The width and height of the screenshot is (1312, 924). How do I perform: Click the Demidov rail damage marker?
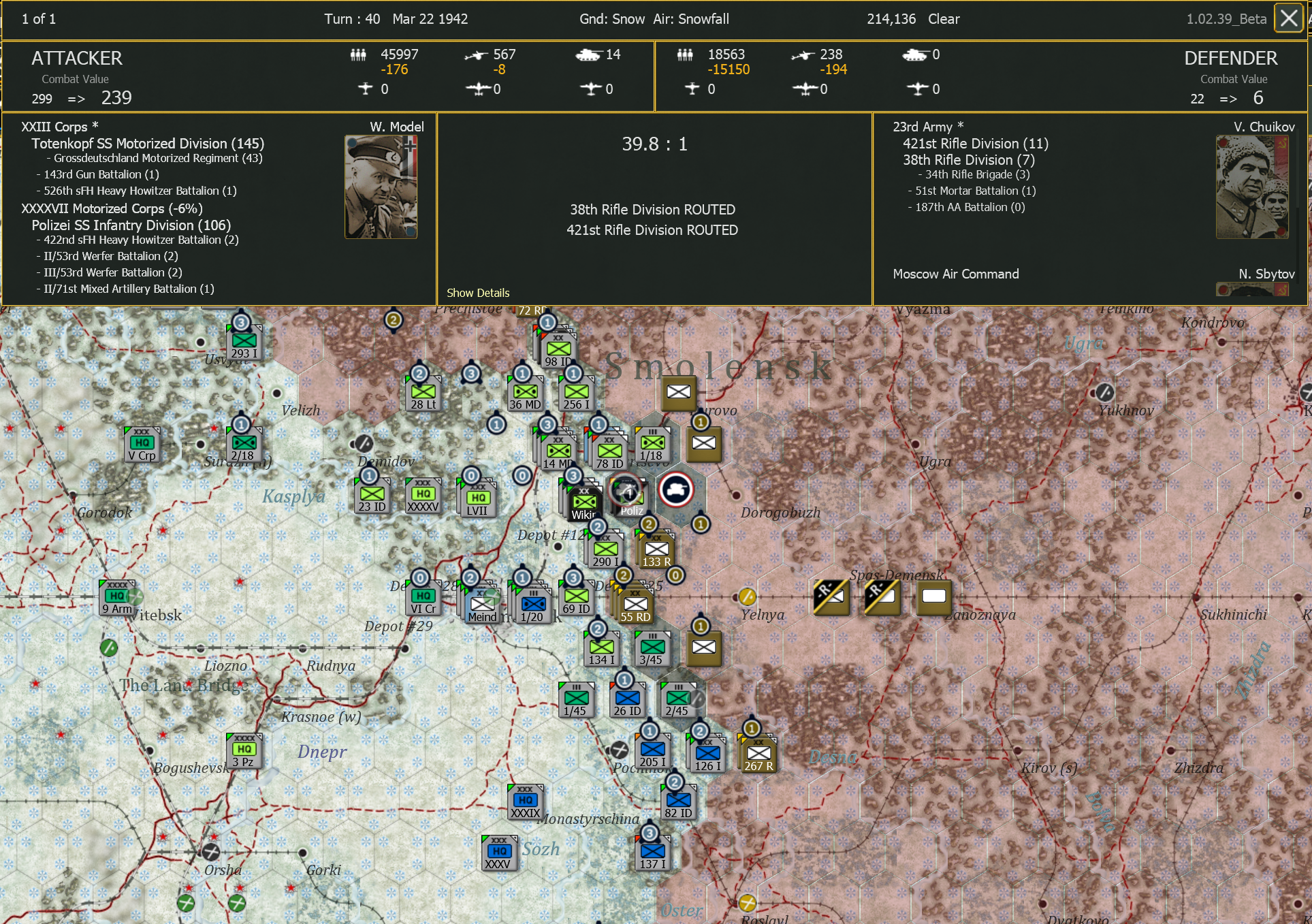[x=364, y=443]
